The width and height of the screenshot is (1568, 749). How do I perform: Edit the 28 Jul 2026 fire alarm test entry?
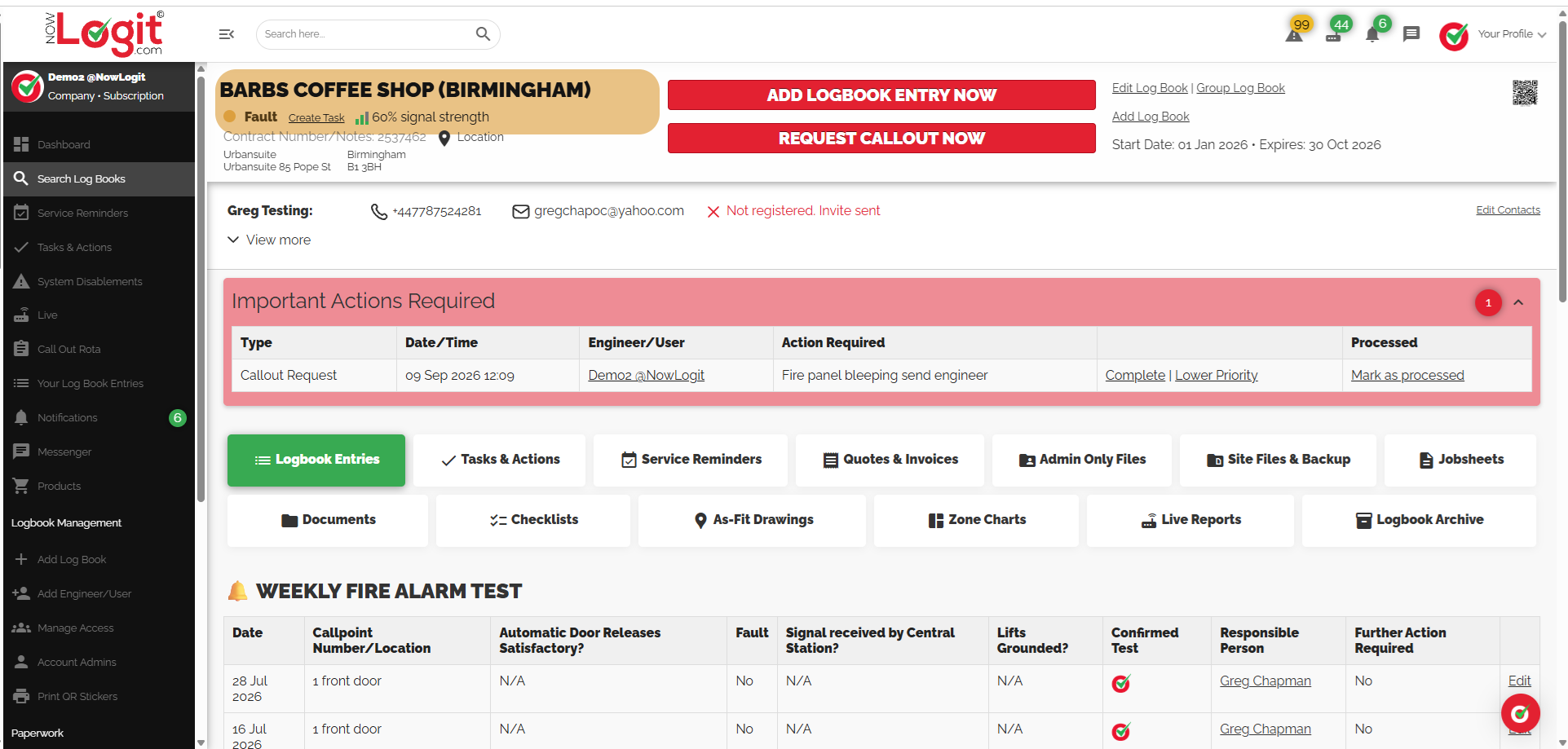(x=1519, y=681)
